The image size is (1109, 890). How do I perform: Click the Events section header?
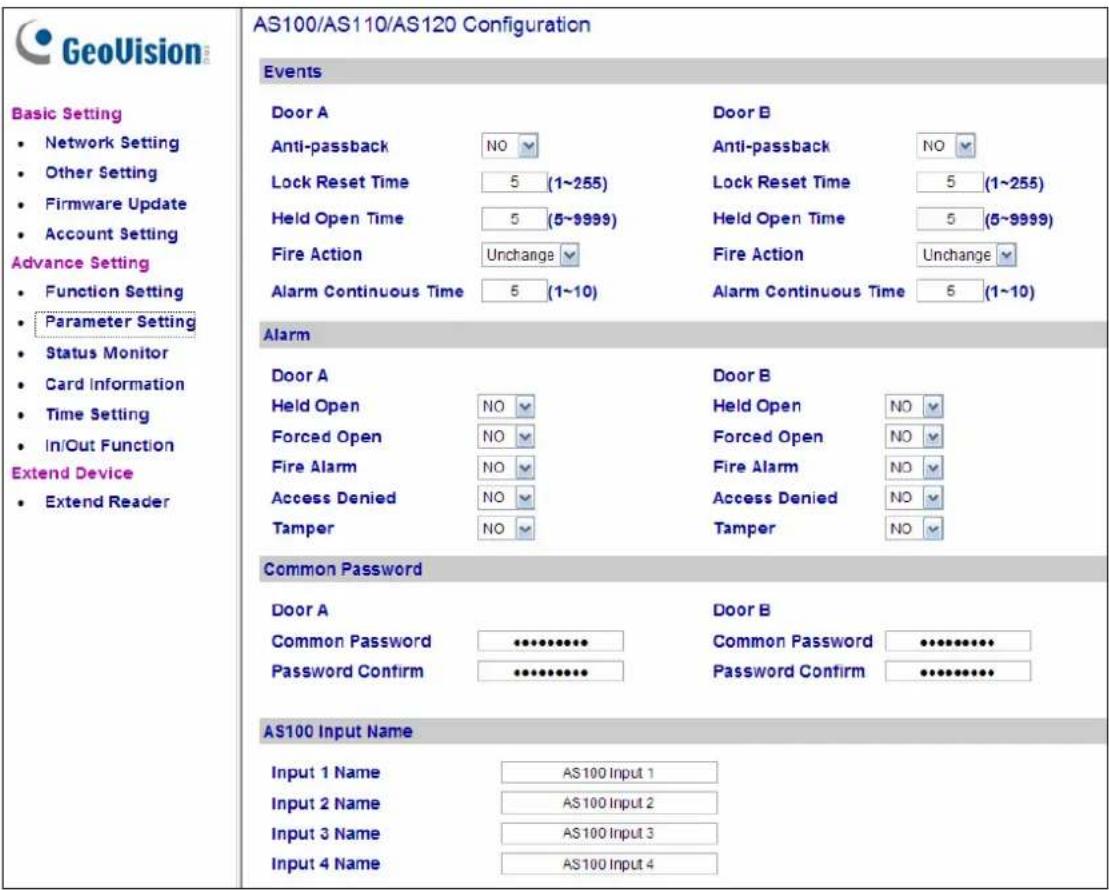(683, 72)
